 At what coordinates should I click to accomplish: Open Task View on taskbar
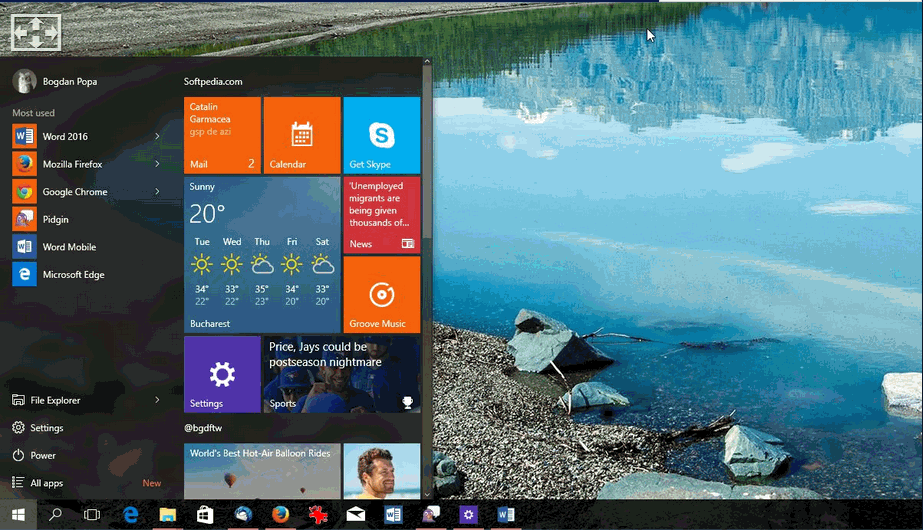[92, 515]
